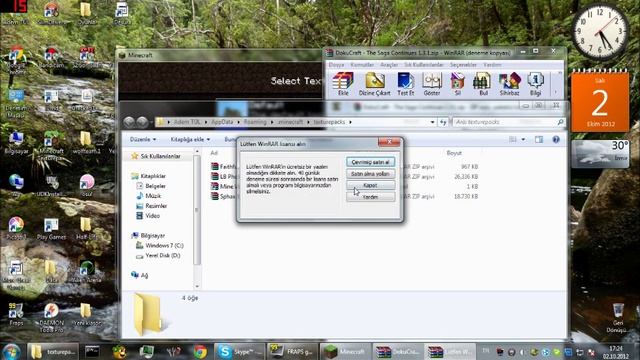The width and height of the screenshot is (640, 360).
Task: Switch to the FRAPS taskbar button
Action: click(x=291, y=351)
